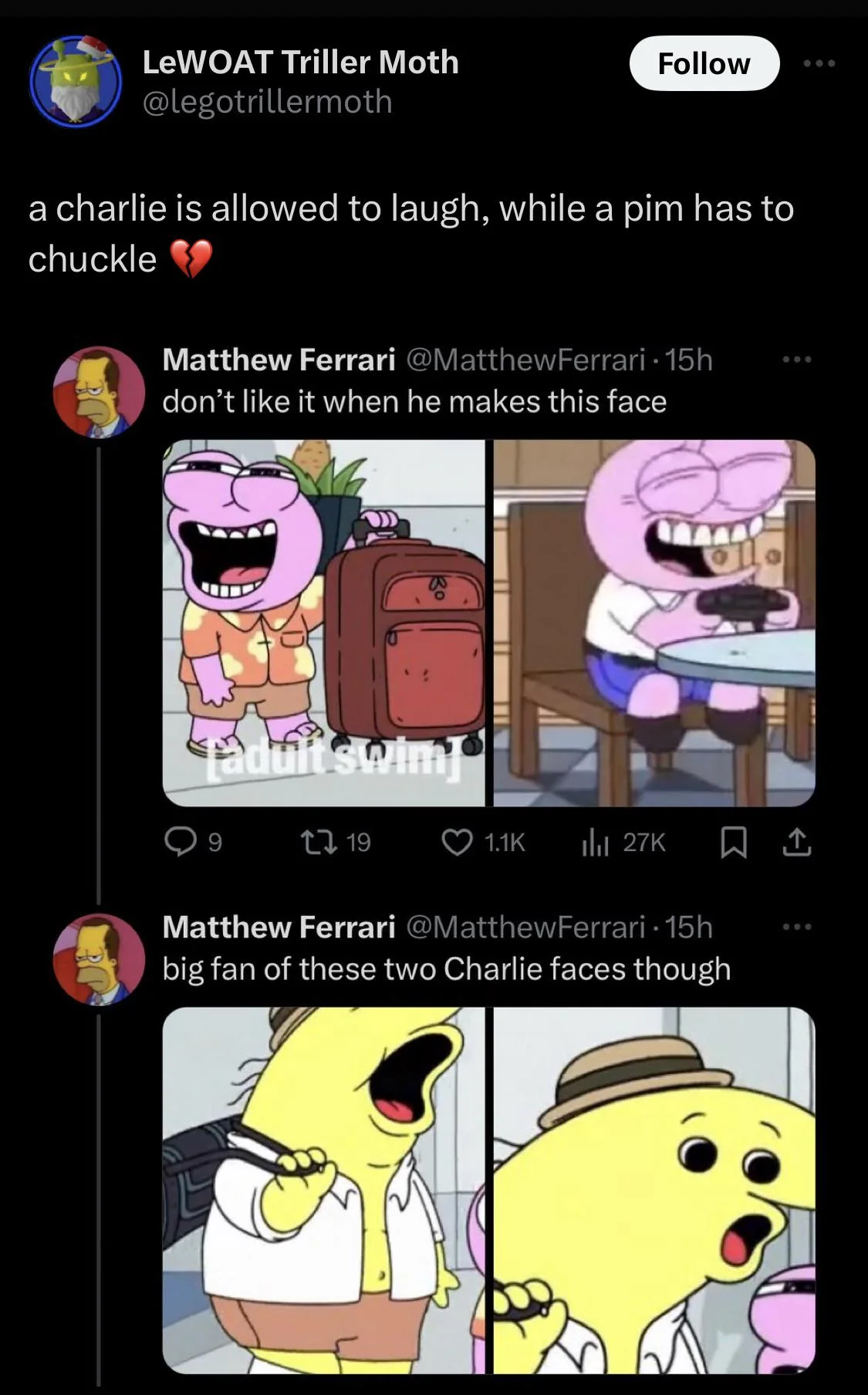Click the LeWOAT Triller Moth display name
This screenshot has height=1395, width=868.
pos(300,62)
